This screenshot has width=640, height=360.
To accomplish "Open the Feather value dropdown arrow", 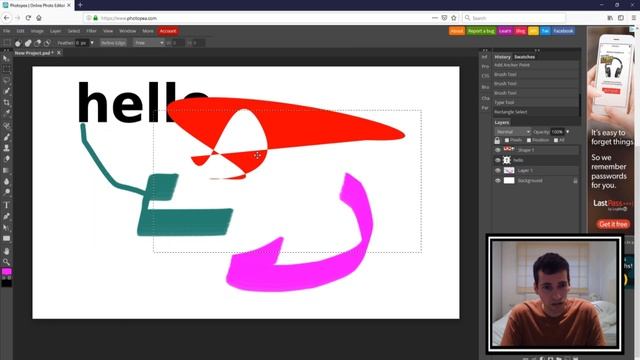I will [x=92, y=43].
